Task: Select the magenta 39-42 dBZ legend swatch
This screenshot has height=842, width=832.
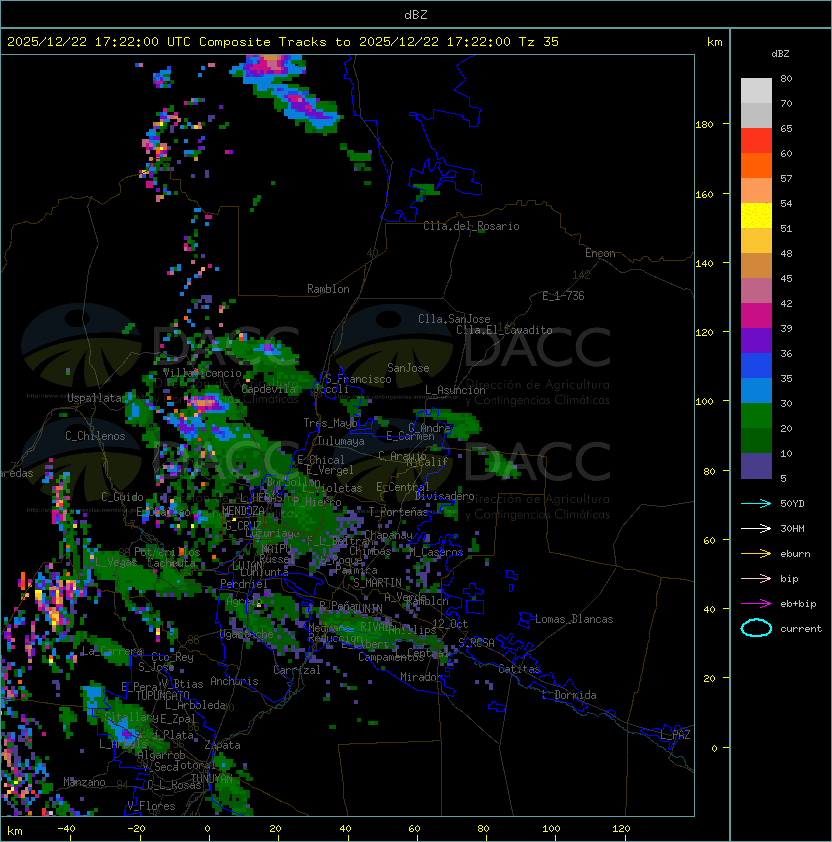Action: [756, 316]
